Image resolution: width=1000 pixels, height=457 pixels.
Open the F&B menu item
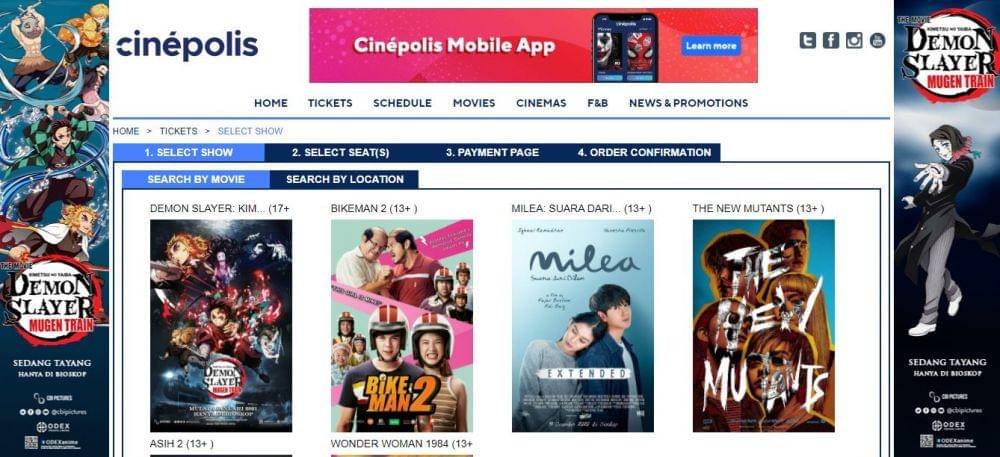(598, 103)
